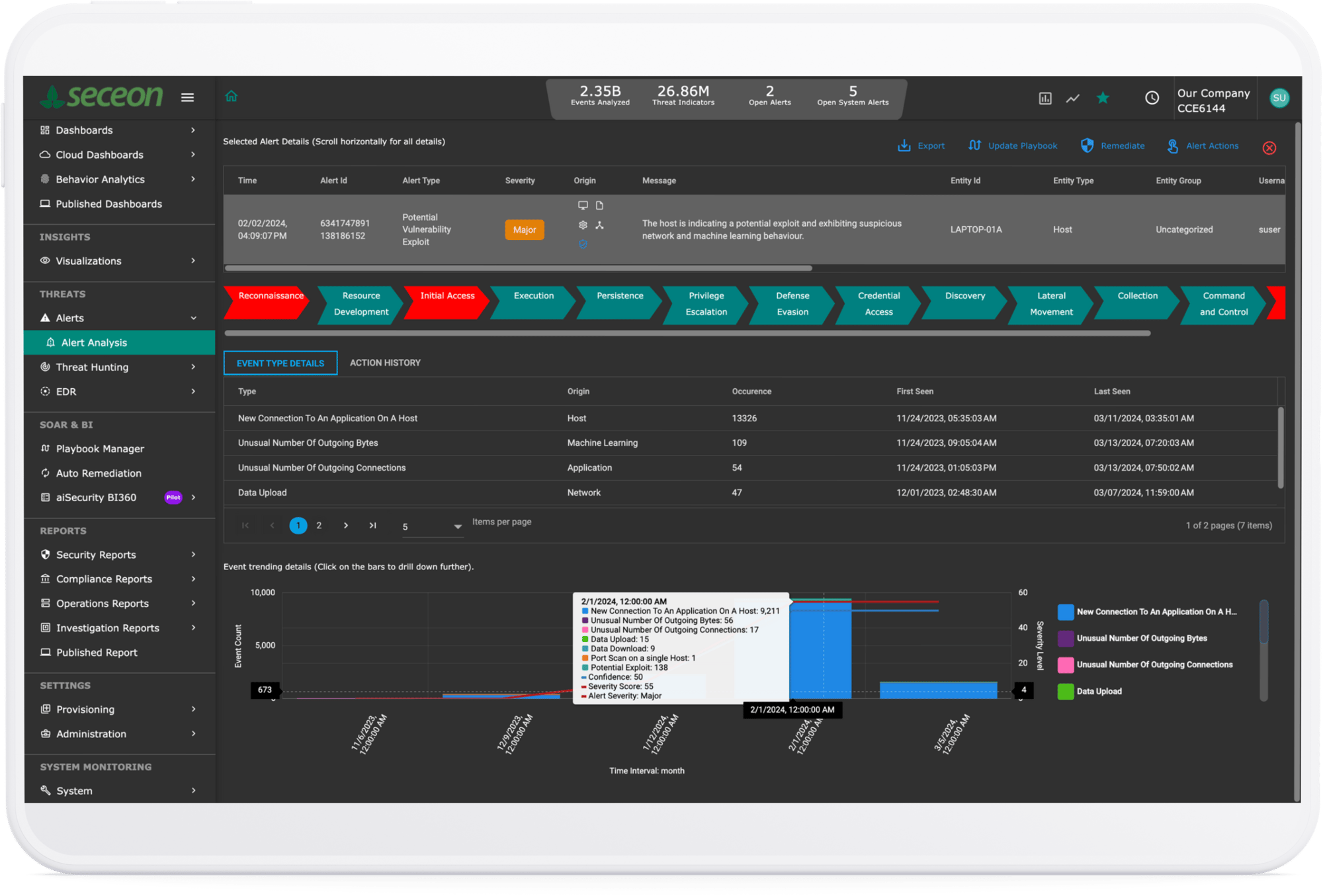Click the Auto Remediation refresh icon
Viewport: 1323px width, 896px height.
[45, 473]
